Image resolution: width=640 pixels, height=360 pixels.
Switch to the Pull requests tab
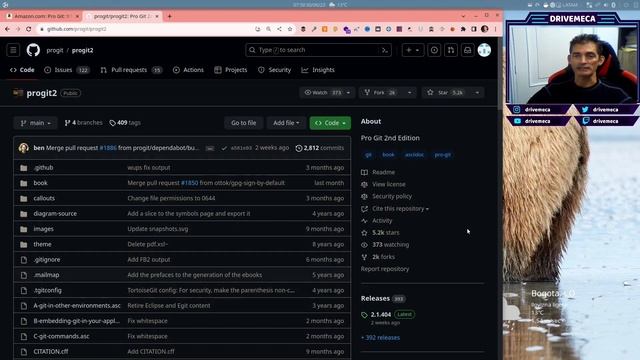pos(131,70)
